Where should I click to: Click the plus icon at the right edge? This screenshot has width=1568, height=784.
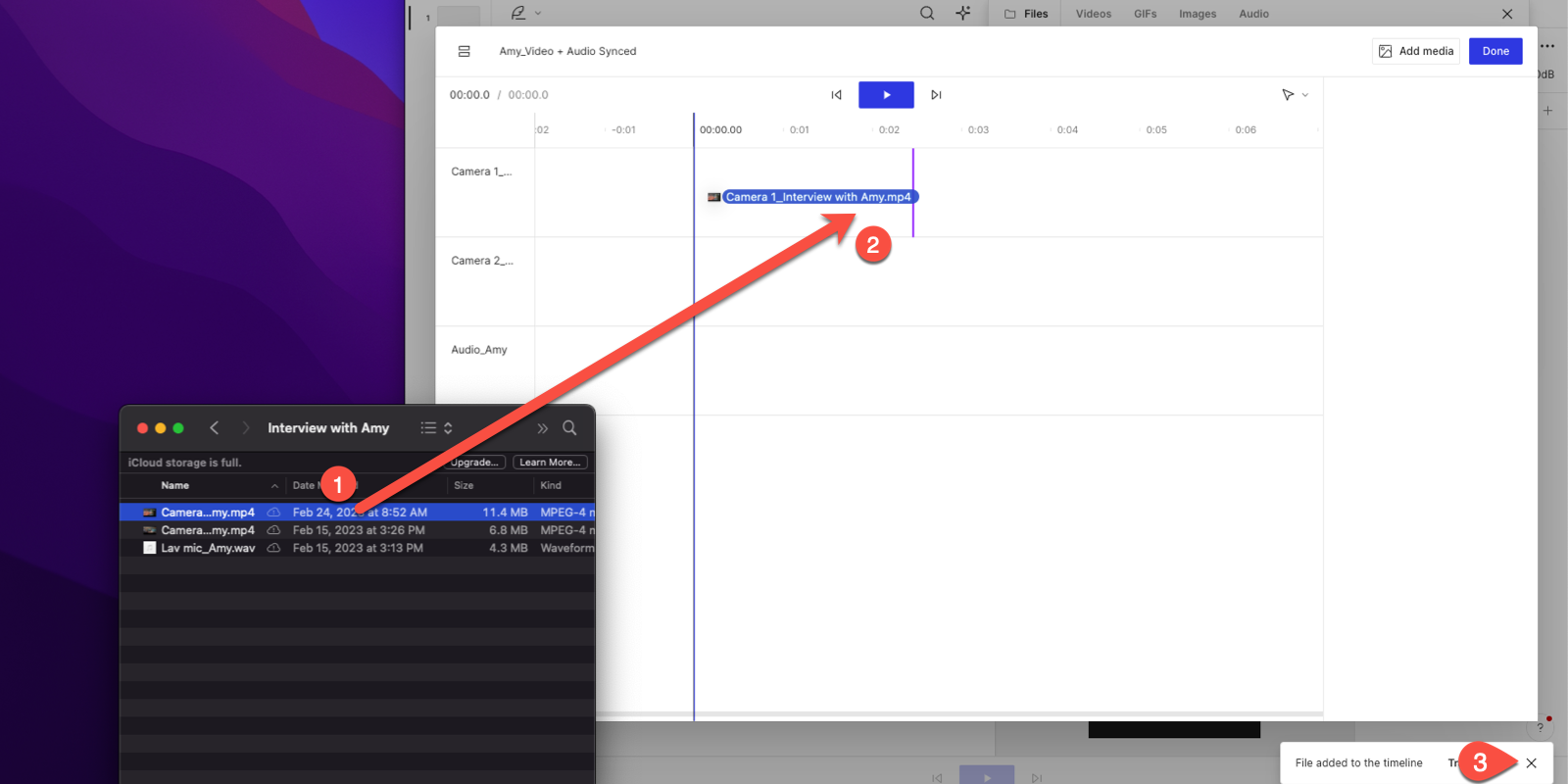(x=1547, y=111)
